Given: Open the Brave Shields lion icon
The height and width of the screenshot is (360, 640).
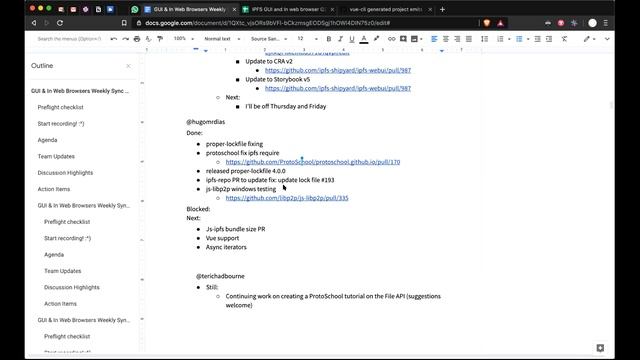Looking at the screenshot, I should pos(487,23).
